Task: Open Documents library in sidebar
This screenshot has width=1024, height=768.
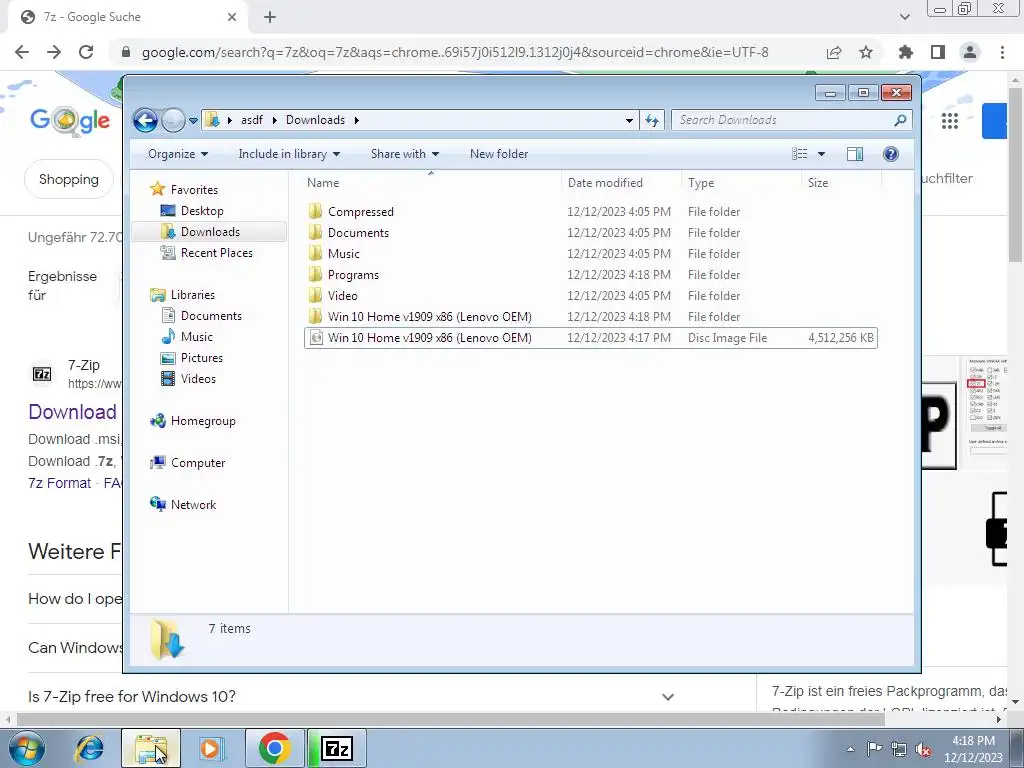Action: point(211,316)
